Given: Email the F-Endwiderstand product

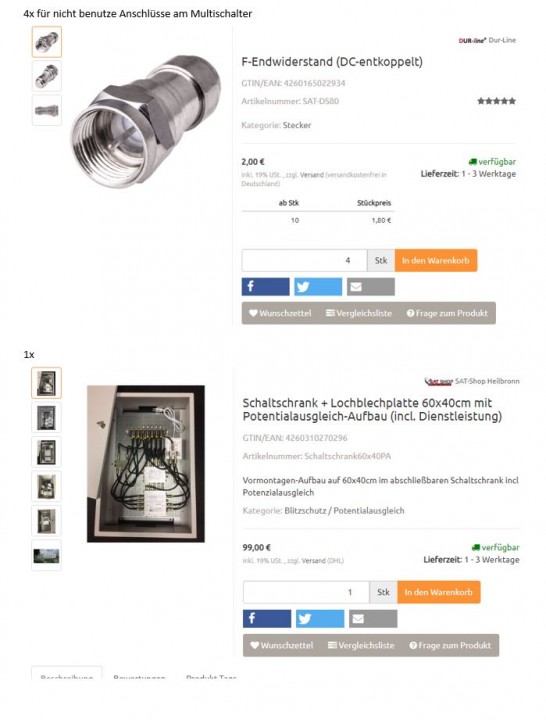Looking at the screenshot, I should tap(371, 287).
